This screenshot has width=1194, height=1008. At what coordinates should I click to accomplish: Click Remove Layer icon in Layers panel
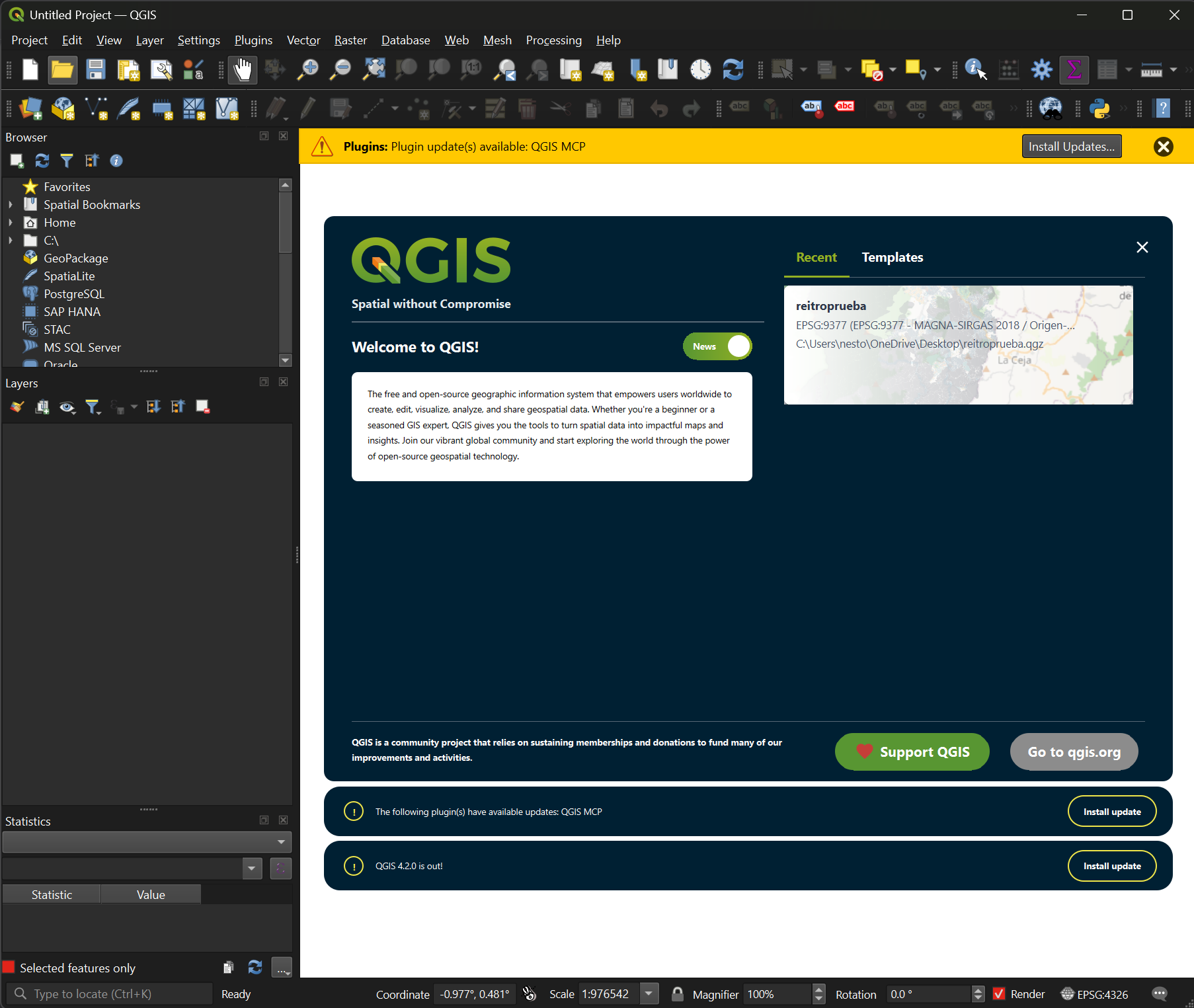pos(203,407)
